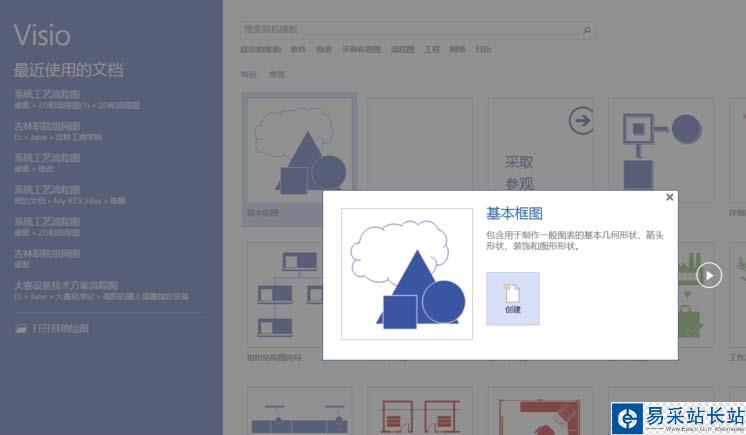The width and height of the screenshot is (746, 435).
Task: Select suggested search 软件
Action: click(298, 49)
